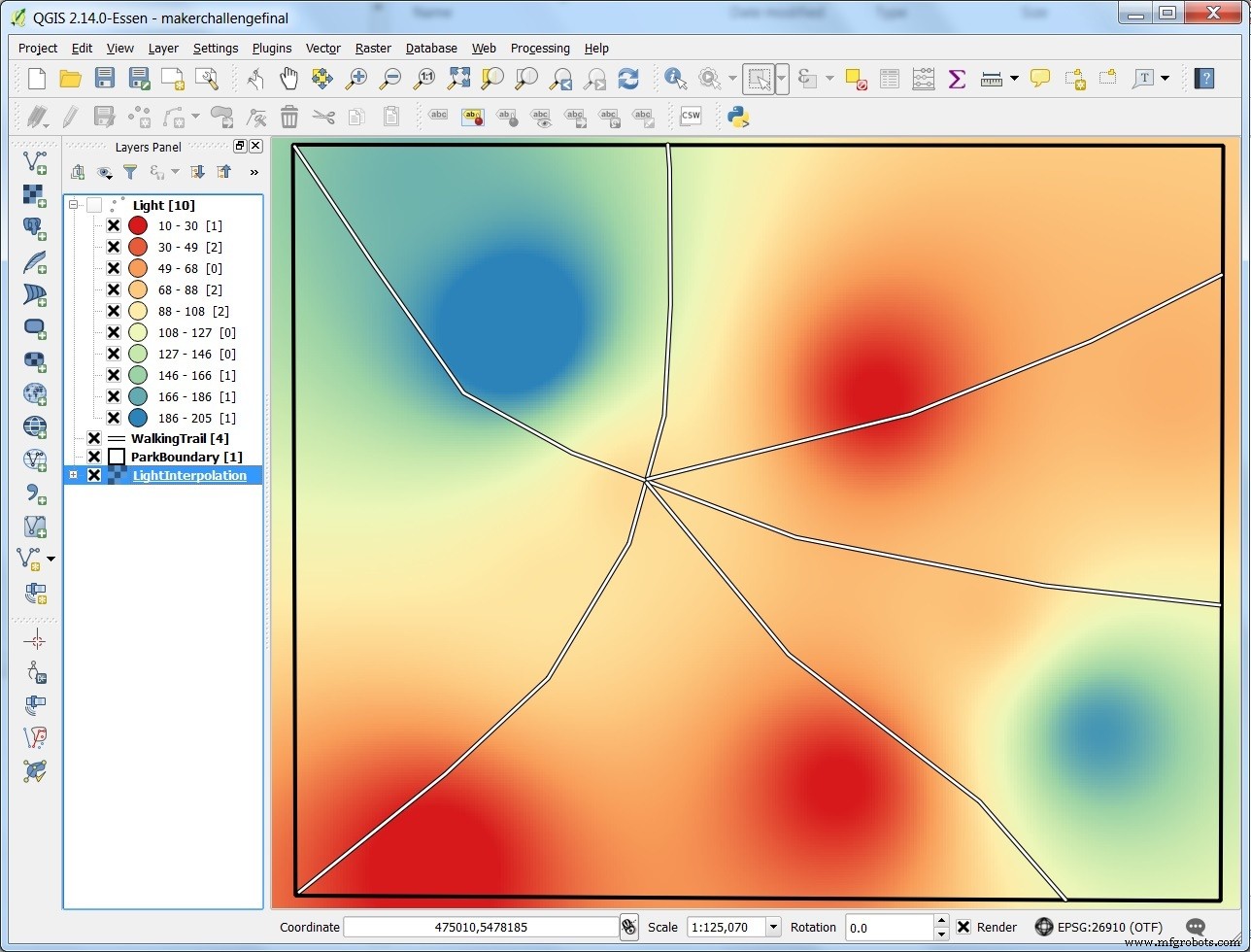Screen dimensions: 1251x952
Task: Open the Raster menu
Action: tap(373, 48)
